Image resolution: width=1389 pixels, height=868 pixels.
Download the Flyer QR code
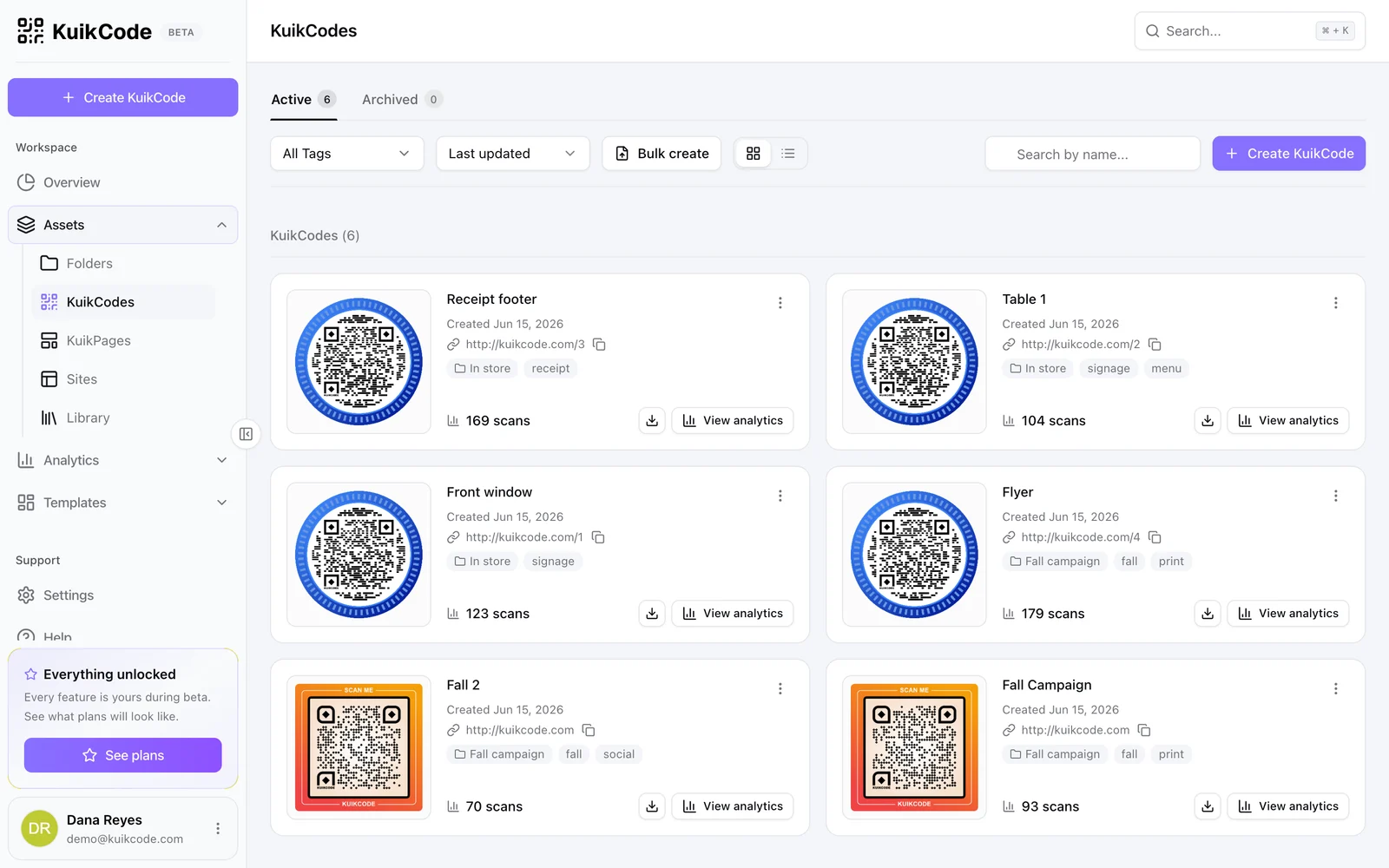(1208, 613)
